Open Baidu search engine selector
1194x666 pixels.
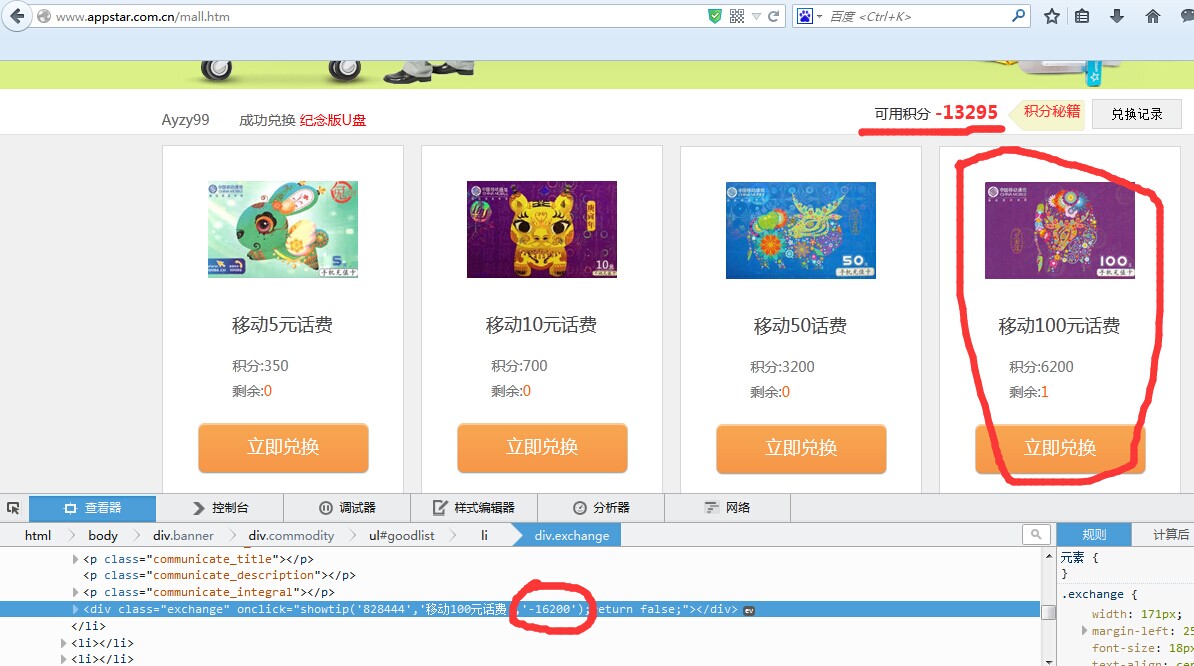808,16
